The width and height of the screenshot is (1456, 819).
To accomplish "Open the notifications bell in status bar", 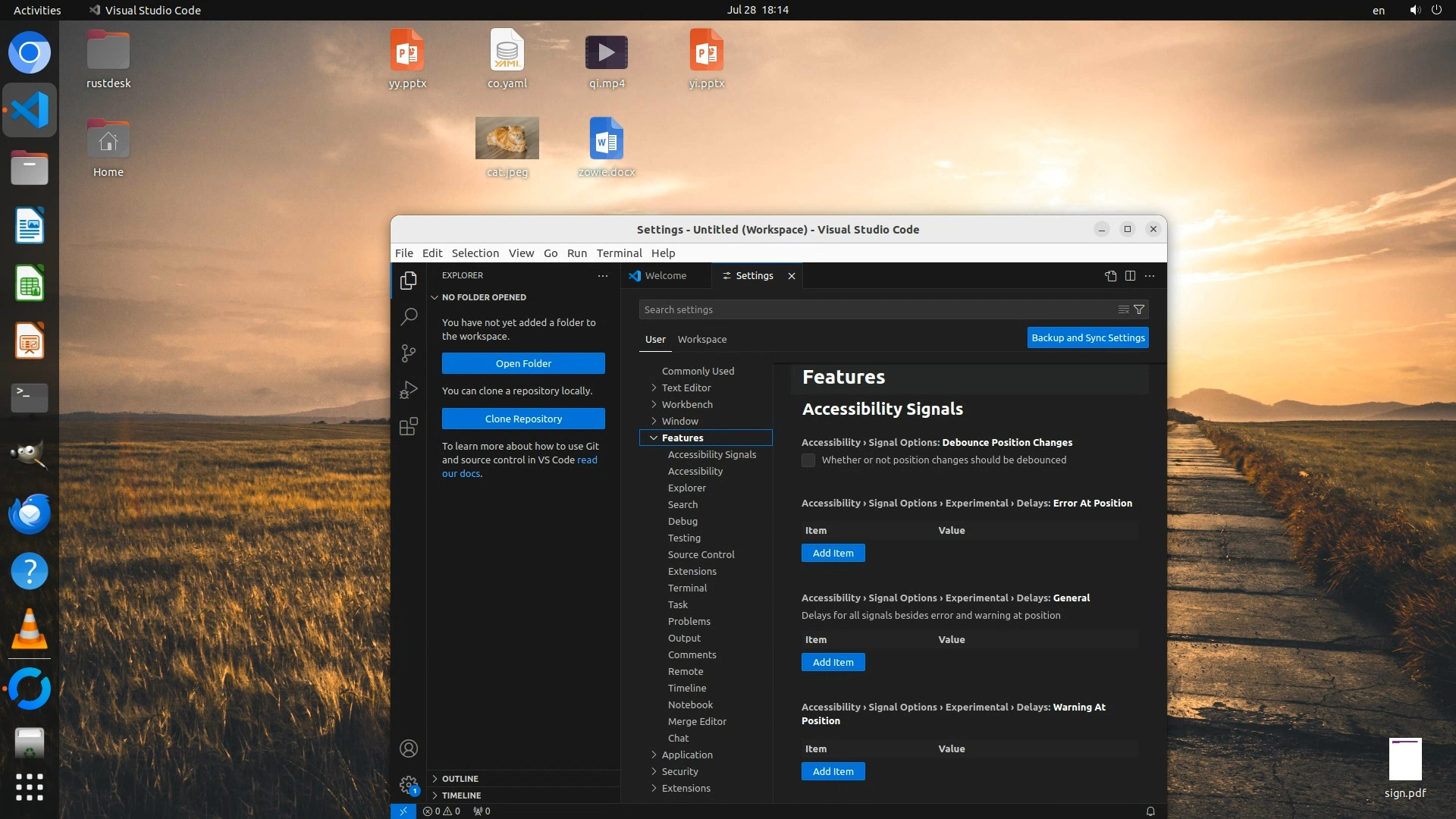I will [x=1150, y=811].
